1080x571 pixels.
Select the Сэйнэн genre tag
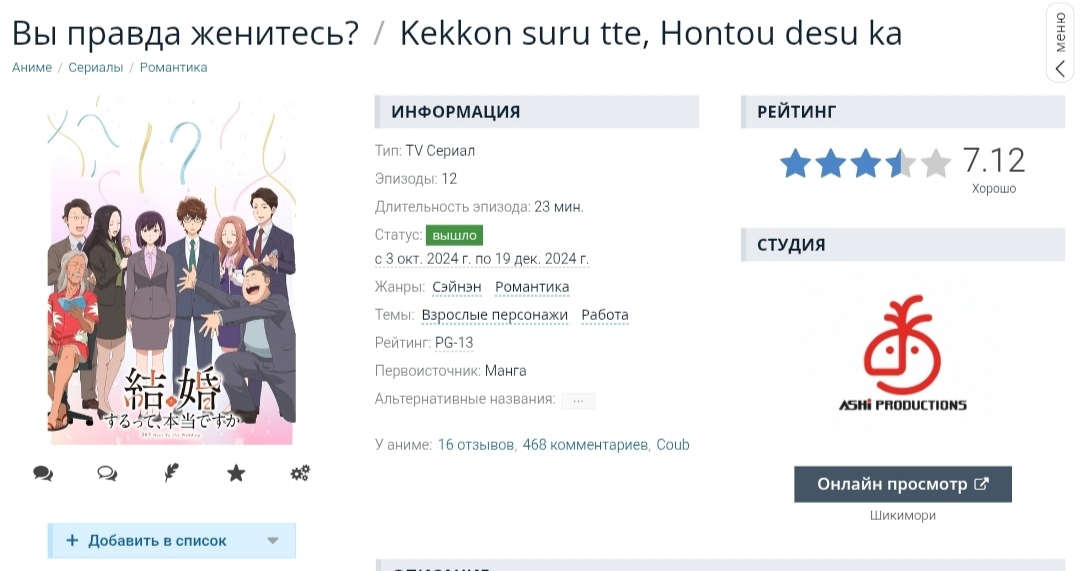(x=457, y=287)
